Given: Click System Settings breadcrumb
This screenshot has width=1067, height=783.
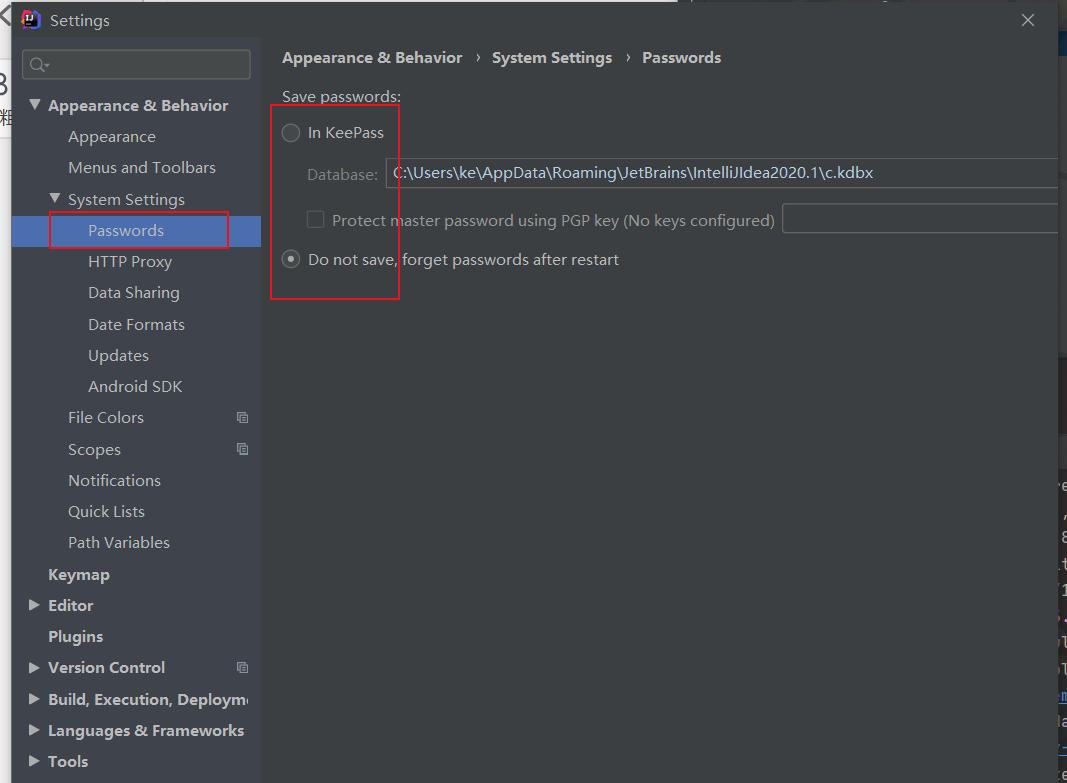Looking at the screenshot, I should pos(552,58).
